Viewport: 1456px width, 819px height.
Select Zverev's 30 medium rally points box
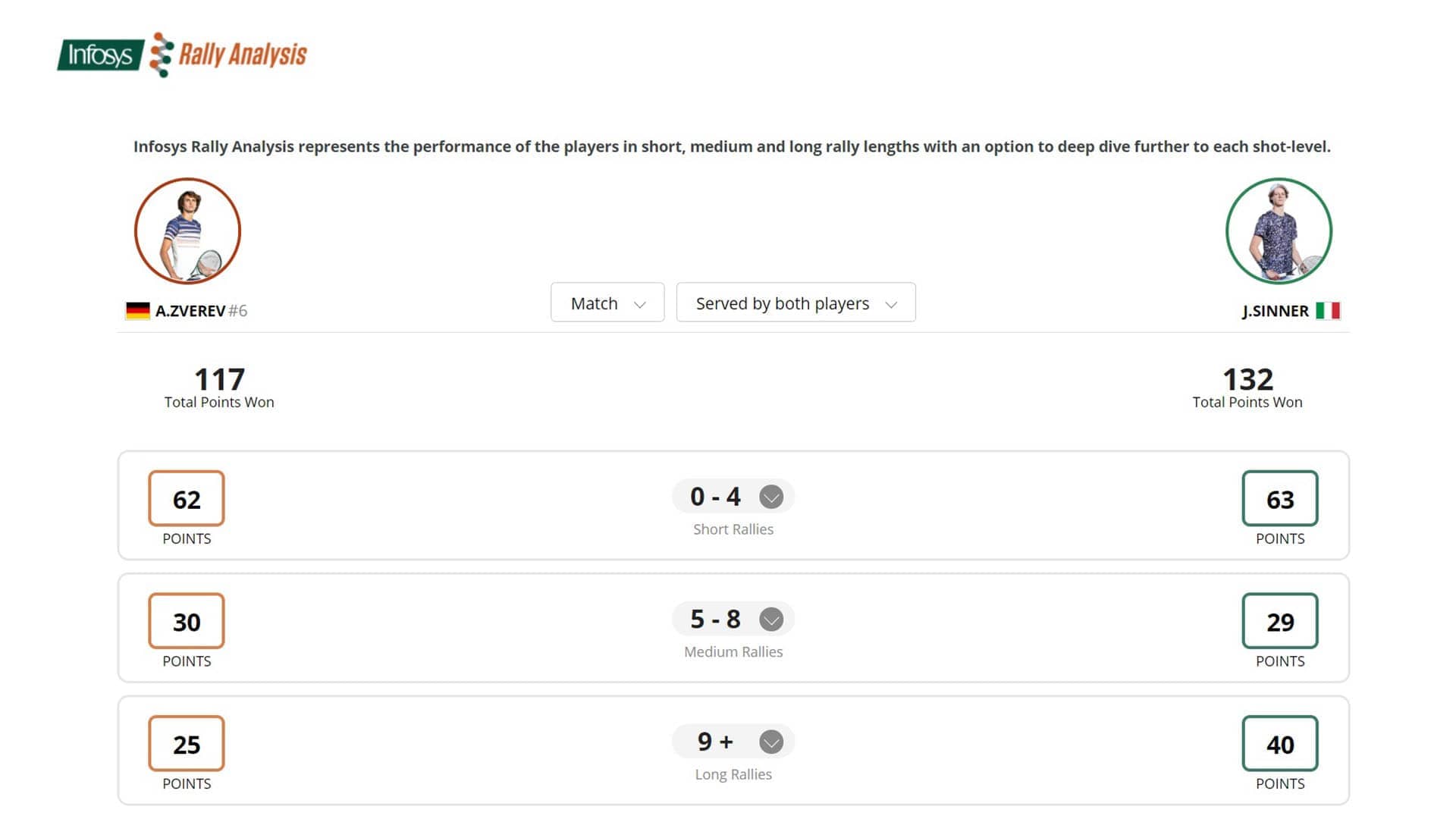pyautogui.click(x=187, y=621)
